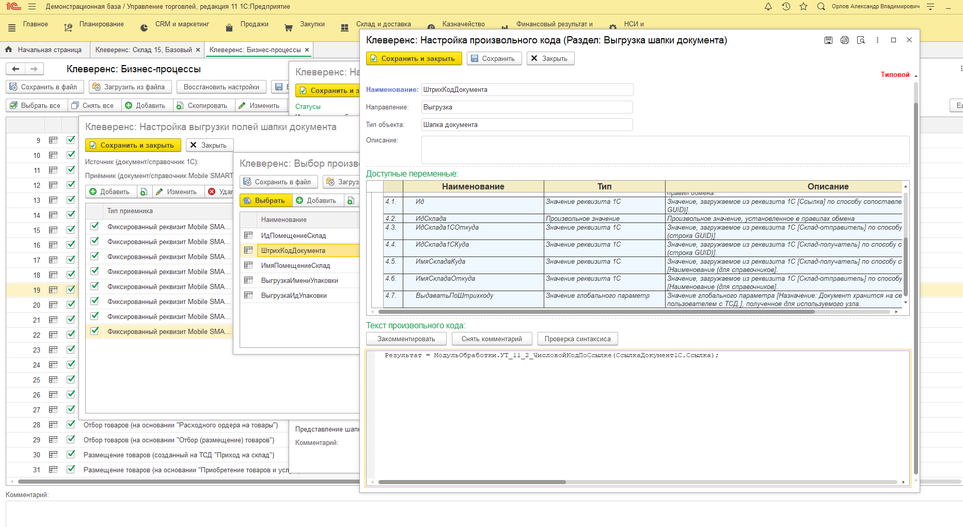Open the three-dot more menu in dialog header
Image resolution: width=963 pixels, height=527 pixels.
coord(877,40)
